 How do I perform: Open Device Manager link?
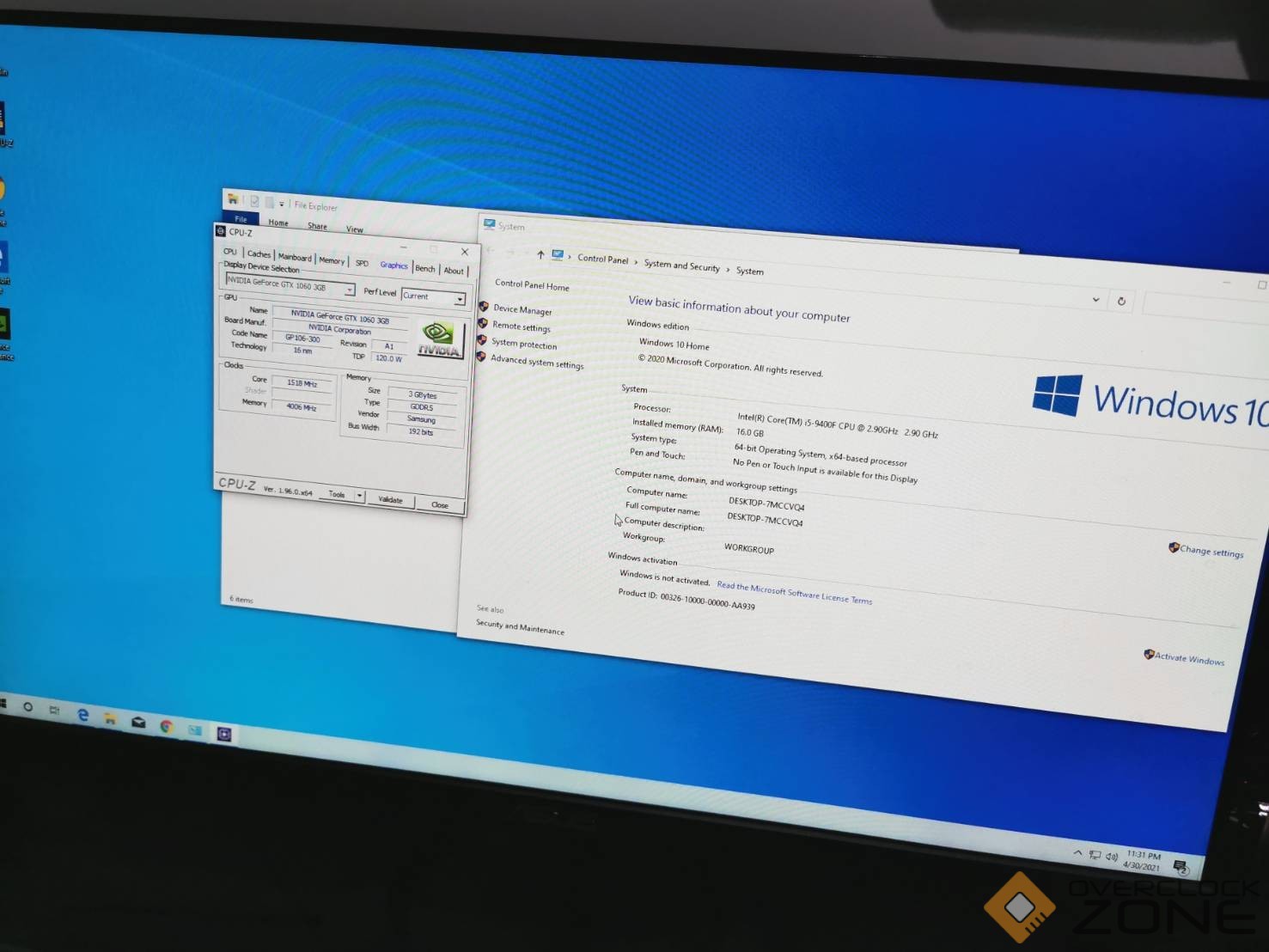[522, 309]
